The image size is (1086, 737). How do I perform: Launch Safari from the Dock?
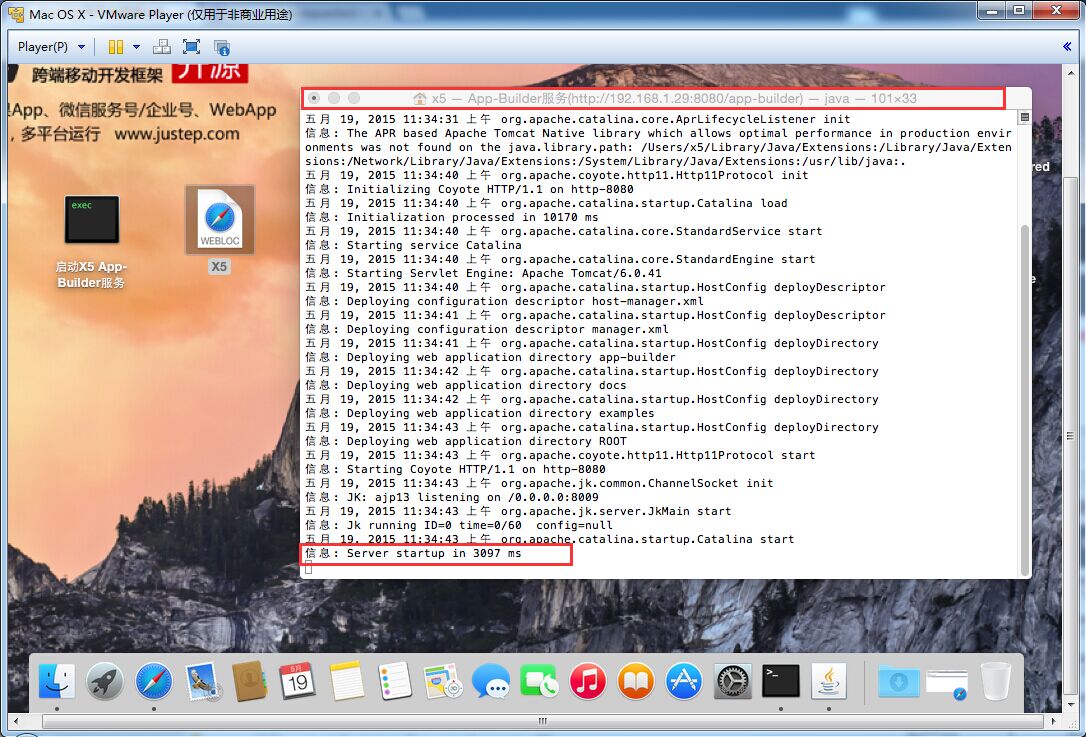pos(153,681)
